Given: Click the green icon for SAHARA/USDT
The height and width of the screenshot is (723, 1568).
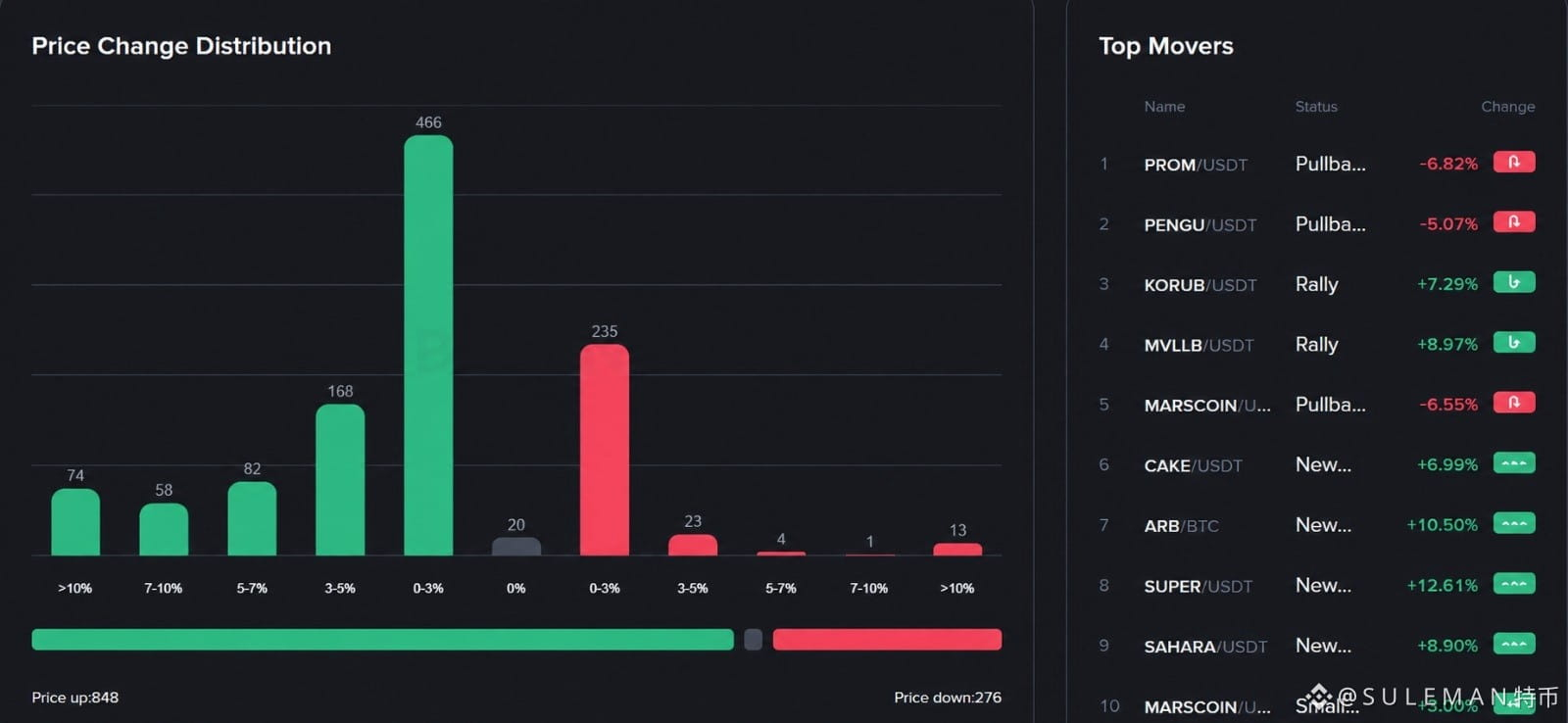Looking at the screenshot, I should [1514, 644].
